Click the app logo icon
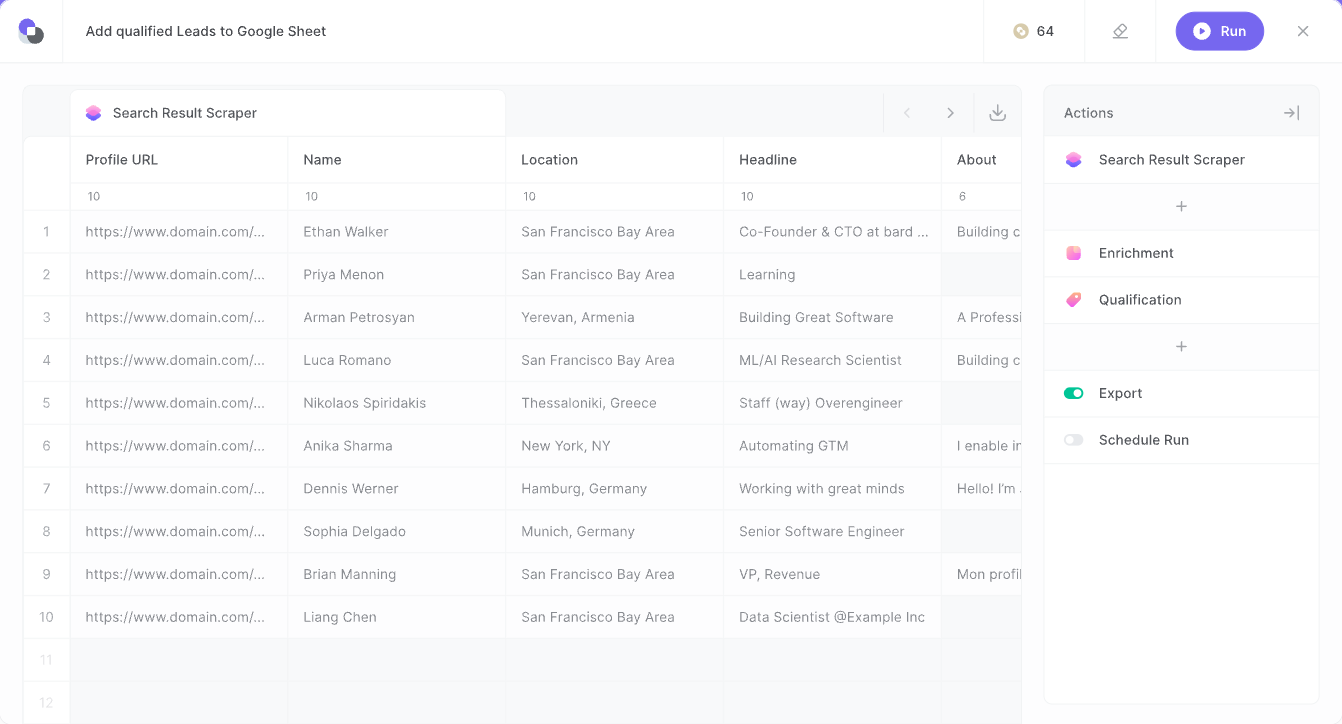1342x724 pixels. point(31,31)
